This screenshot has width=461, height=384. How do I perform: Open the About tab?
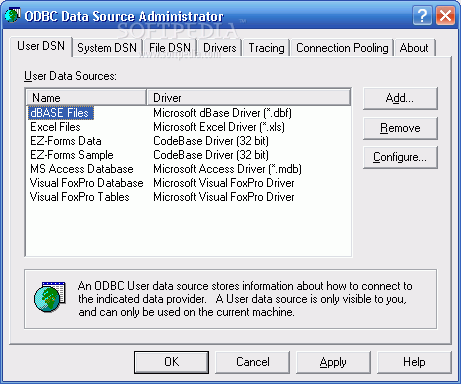(414, 48)
